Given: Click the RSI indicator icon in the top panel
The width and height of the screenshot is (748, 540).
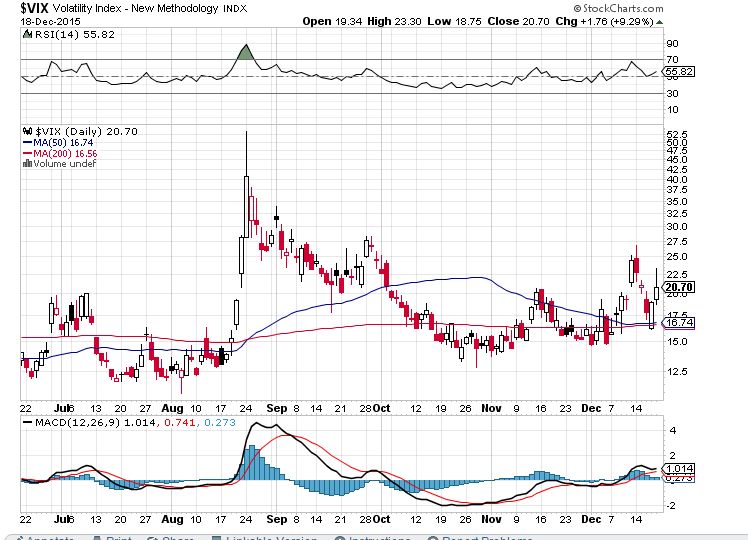Looking at the screenshot, I should click(x=28, y=34).
